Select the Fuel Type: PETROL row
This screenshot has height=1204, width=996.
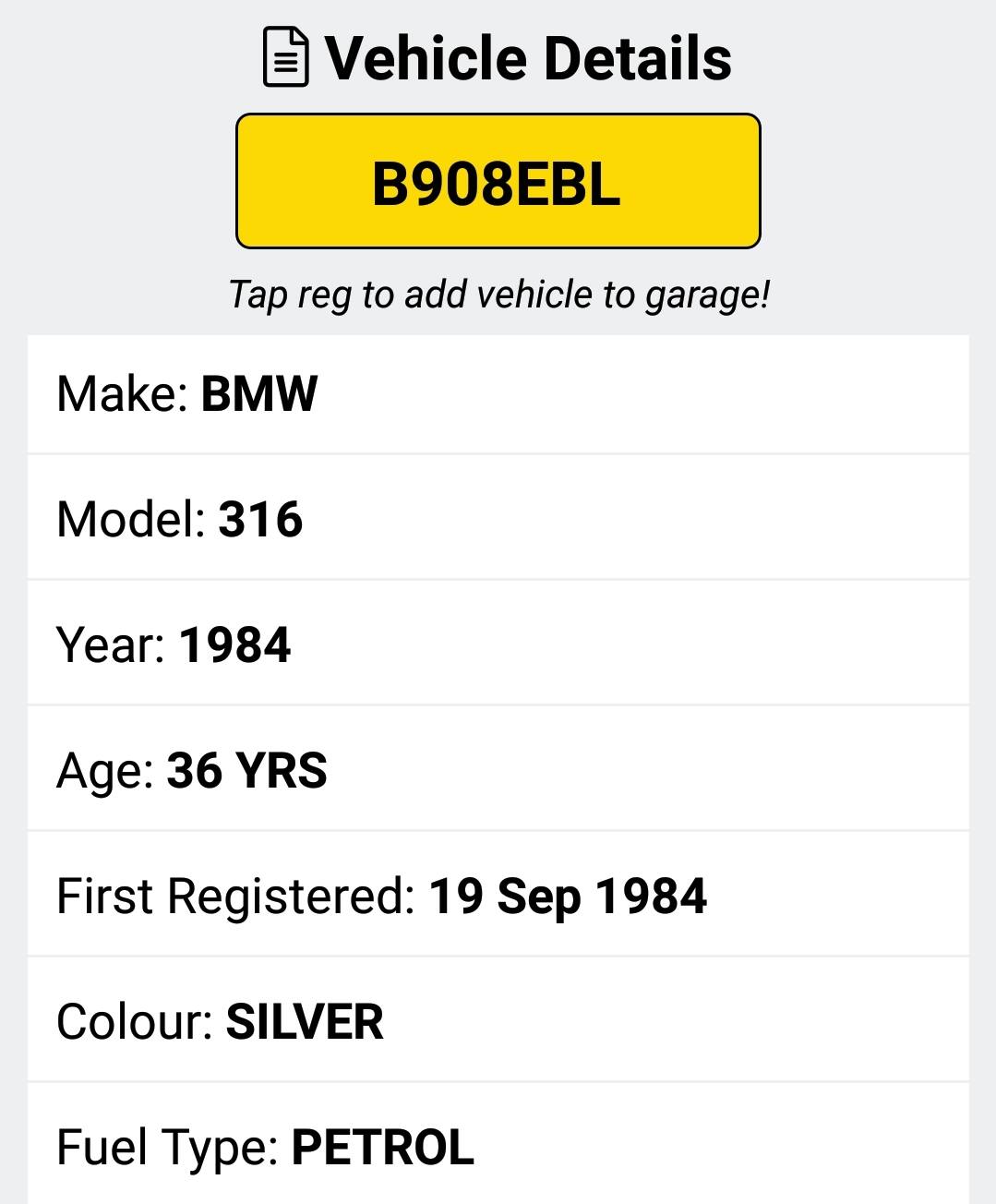[498, 1145]
